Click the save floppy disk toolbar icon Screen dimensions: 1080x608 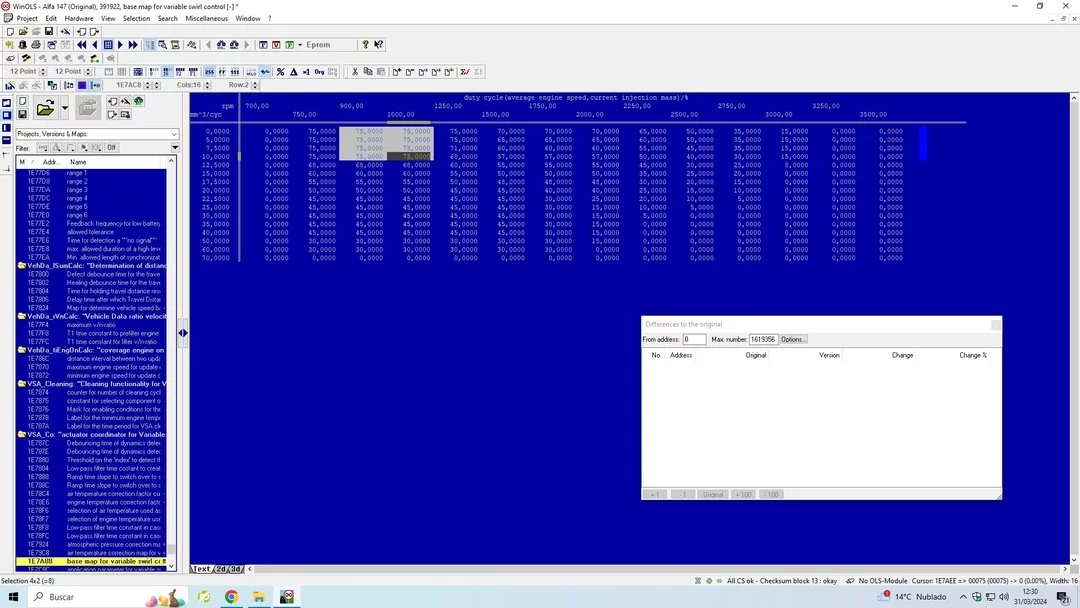49,32
